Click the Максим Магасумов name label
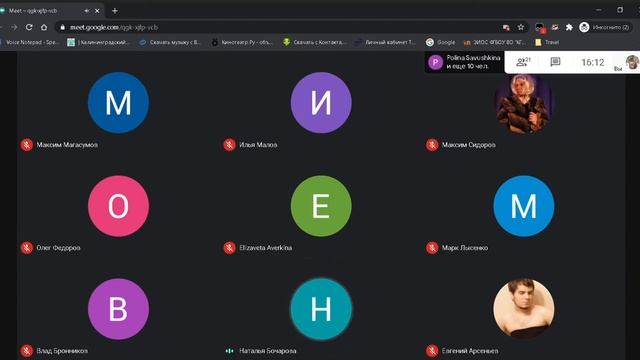This screenshot has width=640, height=360. pyautogui.click(x=67, y=145)
